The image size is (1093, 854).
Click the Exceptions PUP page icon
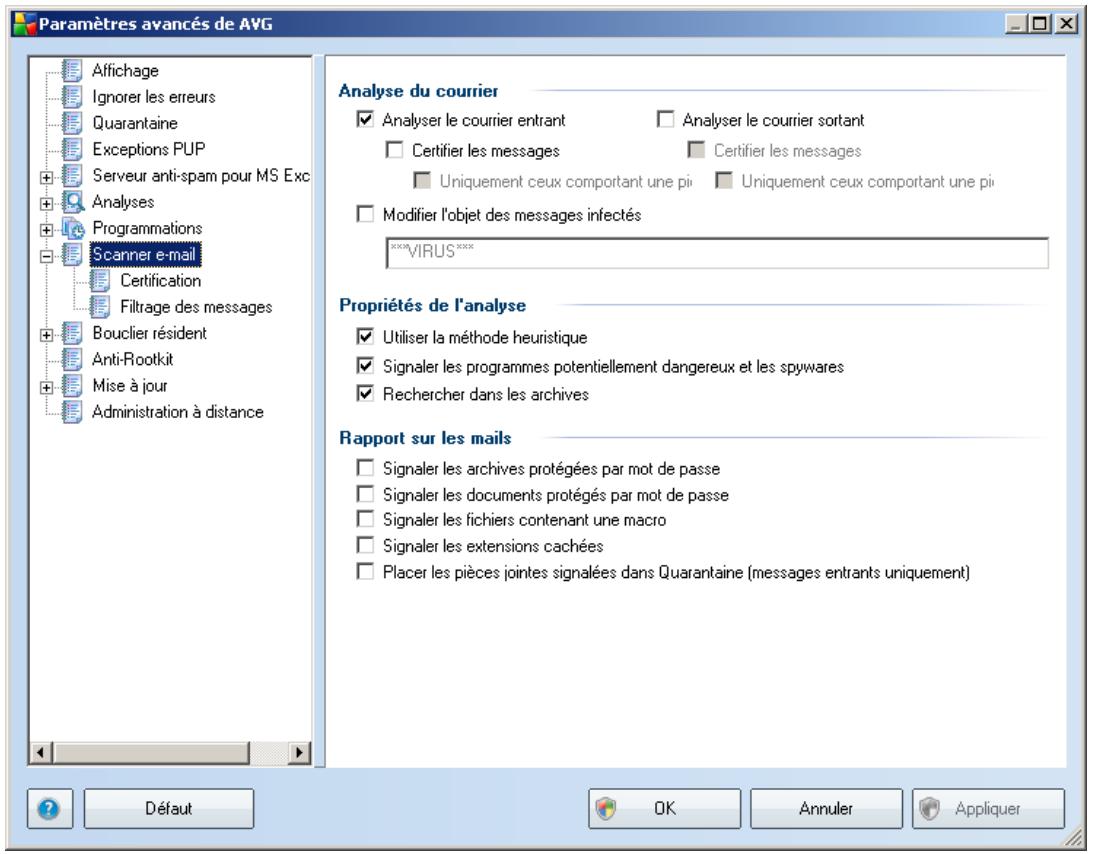pos(72,149)
